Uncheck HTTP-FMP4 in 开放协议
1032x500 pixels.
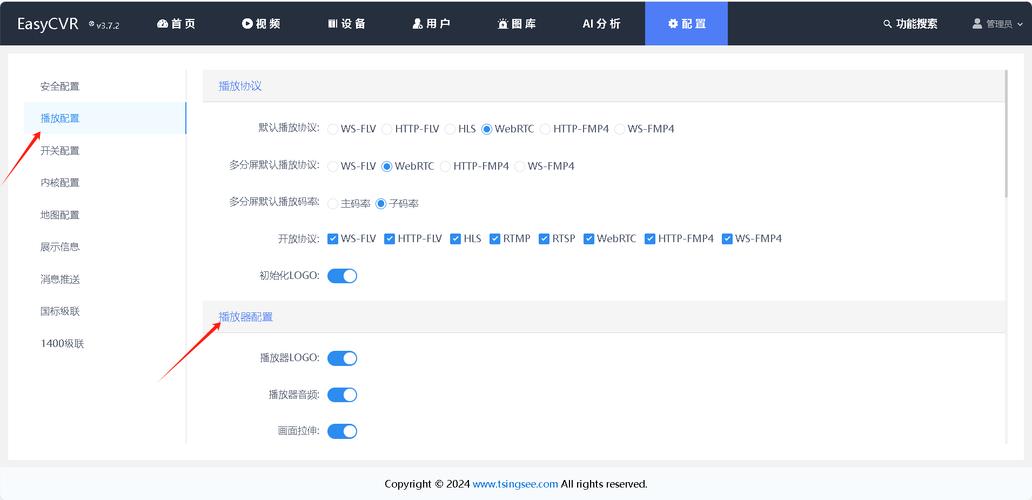click(650, 239)
